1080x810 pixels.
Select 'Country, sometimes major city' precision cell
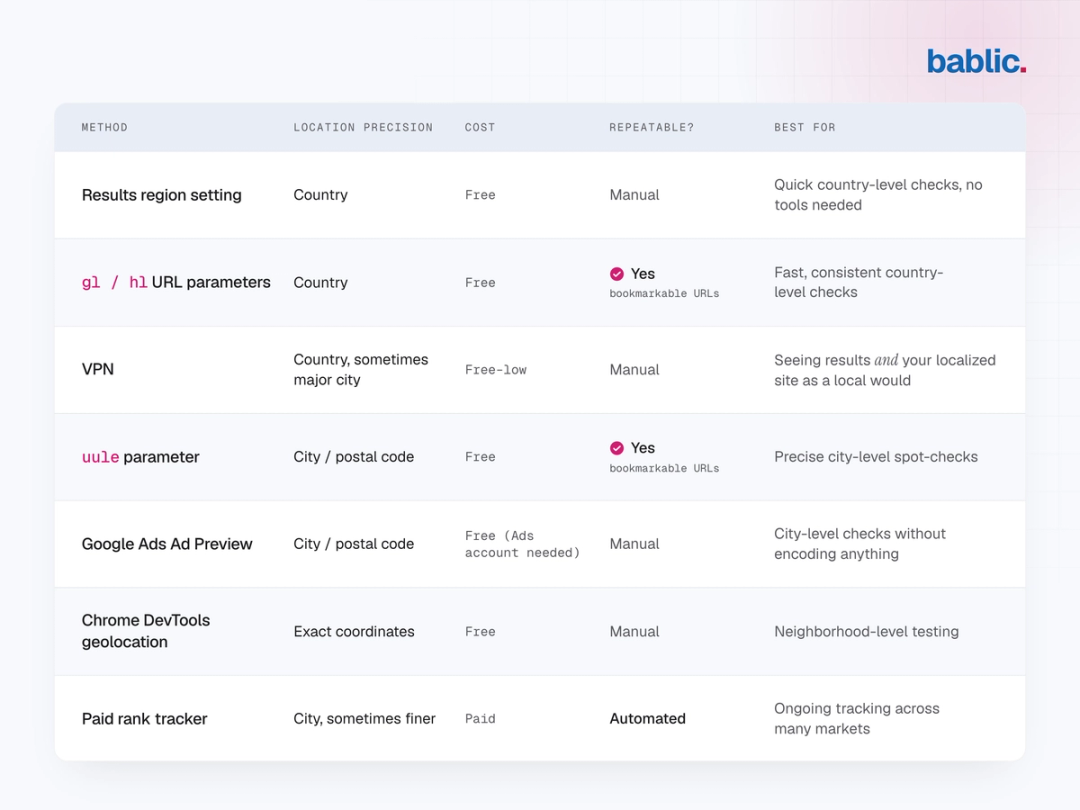[x=361, y=370]
